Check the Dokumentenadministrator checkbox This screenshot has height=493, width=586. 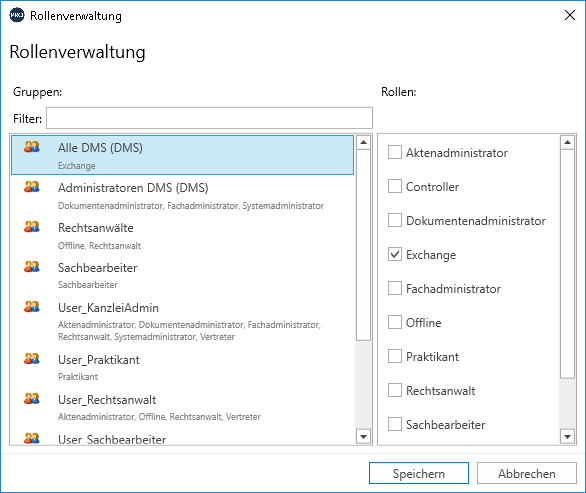395,220
